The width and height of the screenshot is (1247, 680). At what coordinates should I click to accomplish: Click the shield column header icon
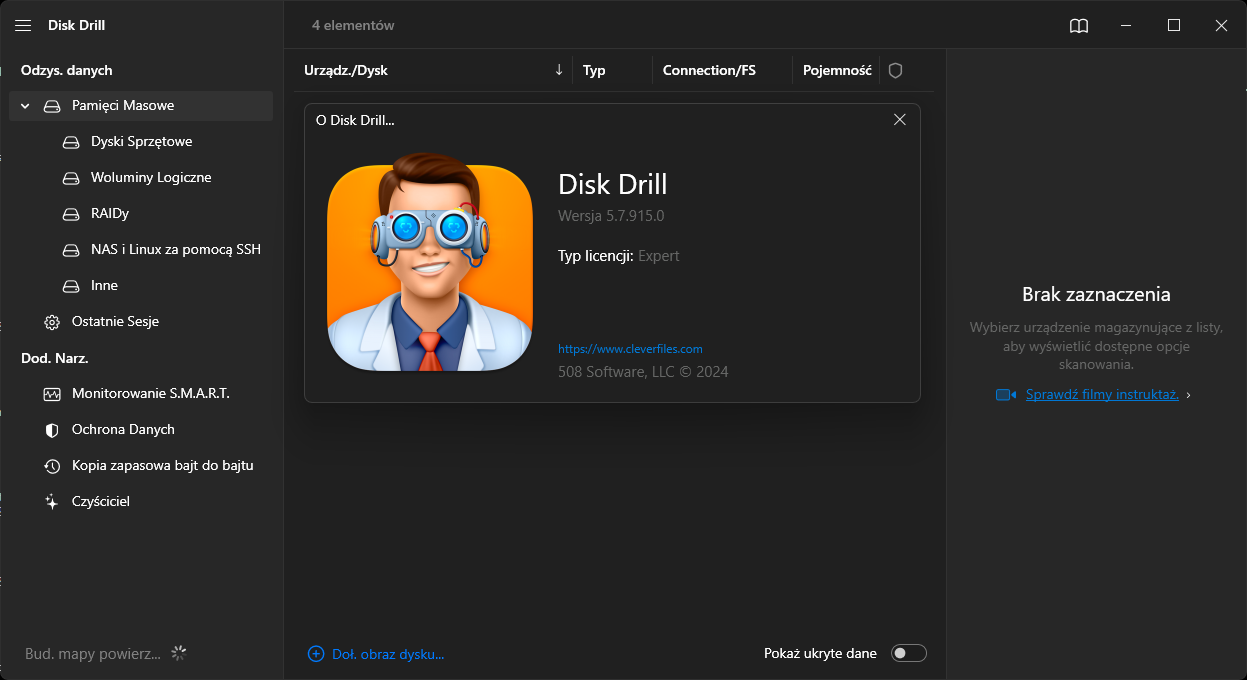click(896, 71)
